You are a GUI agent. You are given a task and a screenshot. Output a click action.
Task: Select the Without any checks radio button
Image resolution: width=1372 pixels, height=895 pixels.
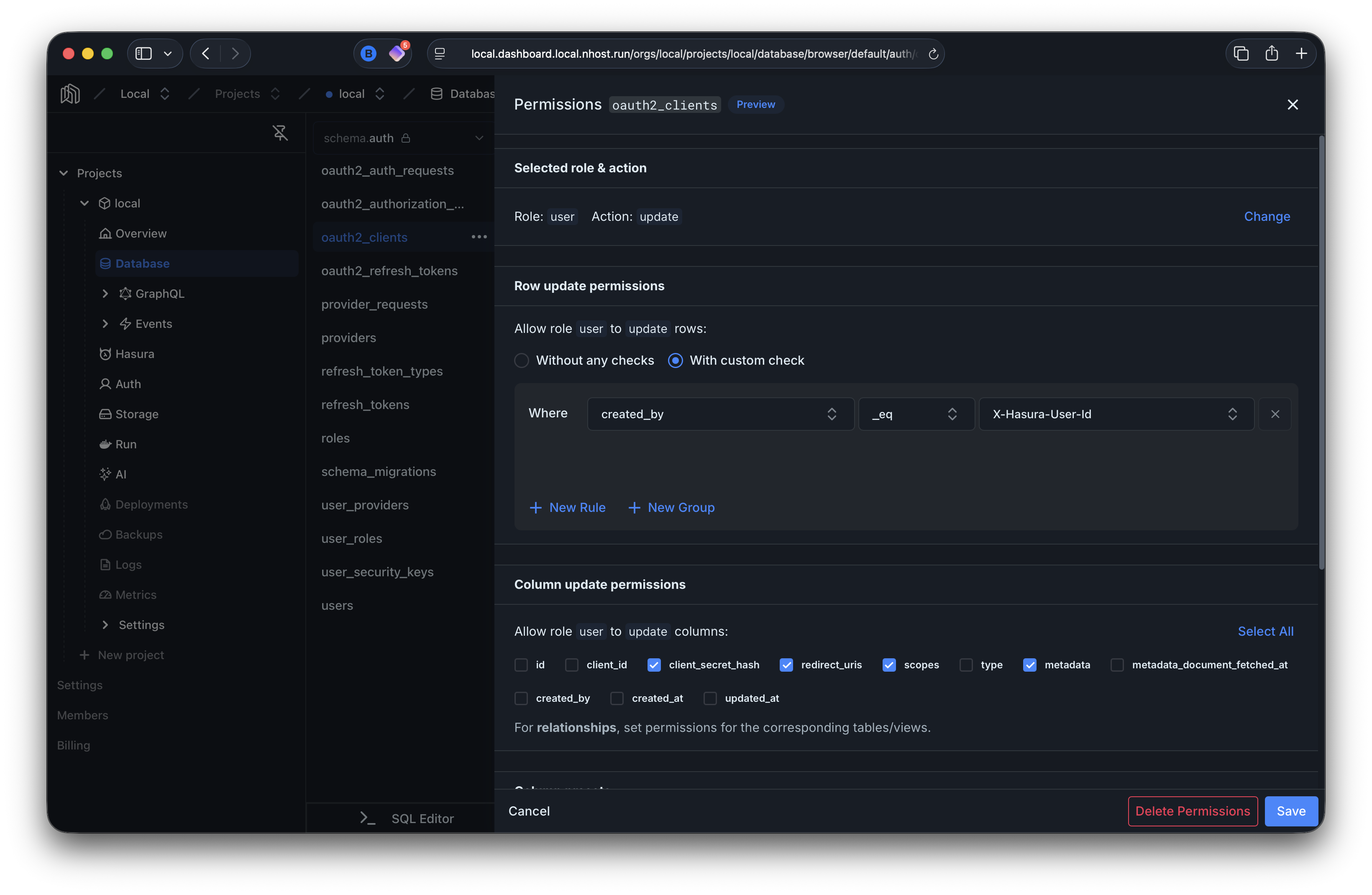[521, 360]
